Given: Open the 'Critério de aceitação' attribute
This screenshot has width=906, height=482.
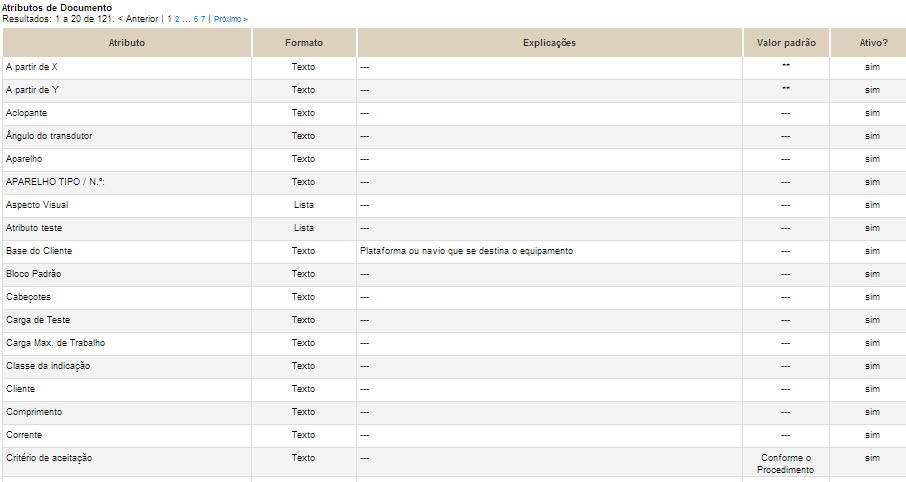Looking at the screenshot, I should tap(49, 458).
